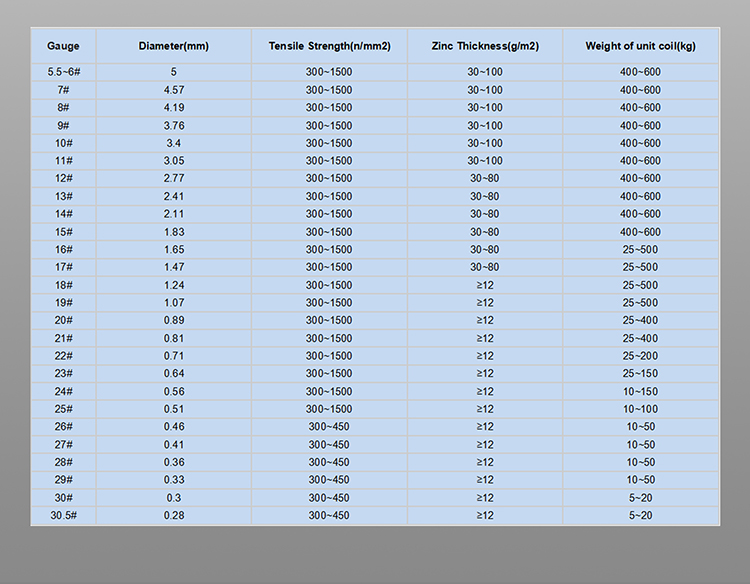Click the 19# gauge cell

tap(63, 303)
